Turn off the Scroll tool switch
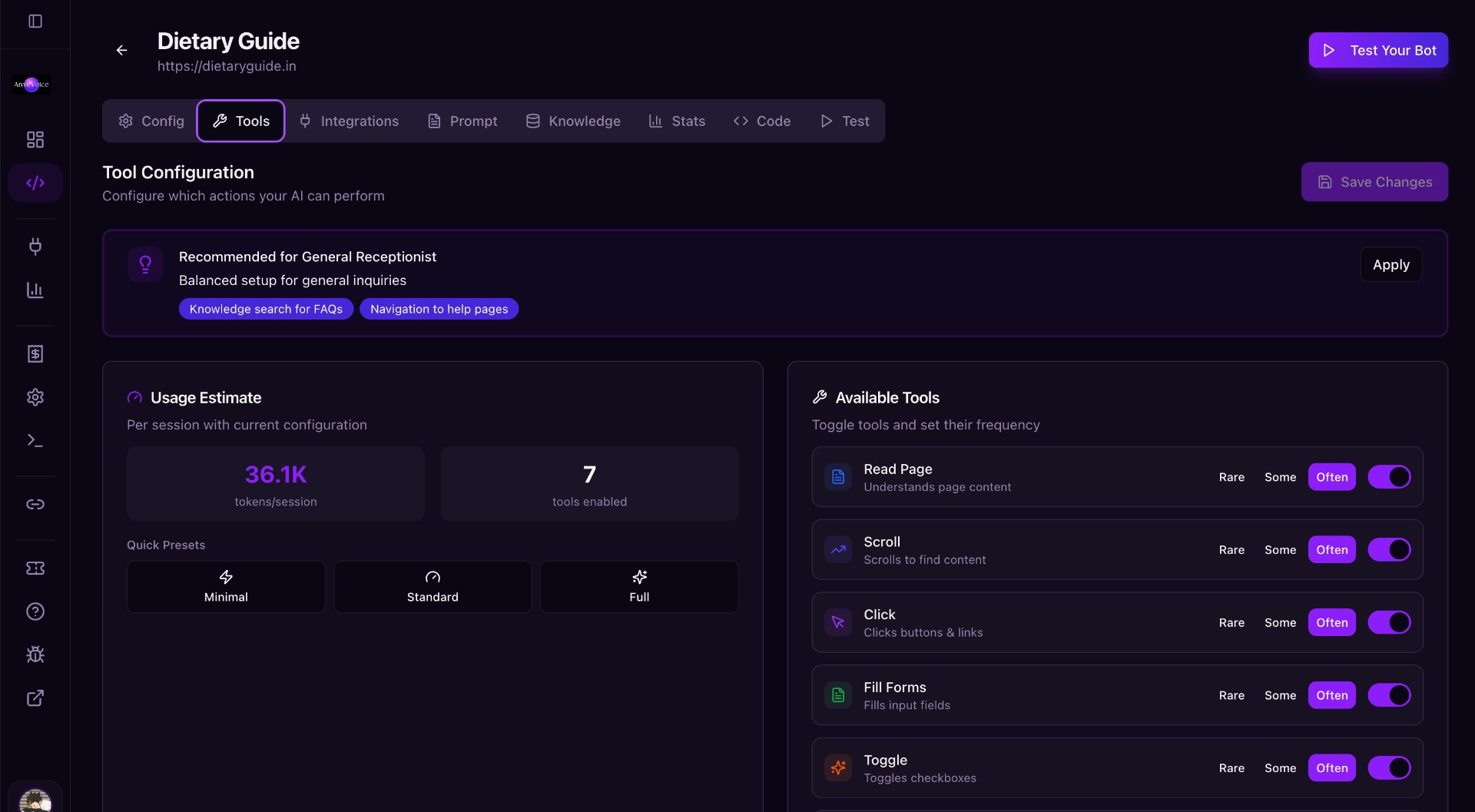1475x812 pixels. [1389, 550]
